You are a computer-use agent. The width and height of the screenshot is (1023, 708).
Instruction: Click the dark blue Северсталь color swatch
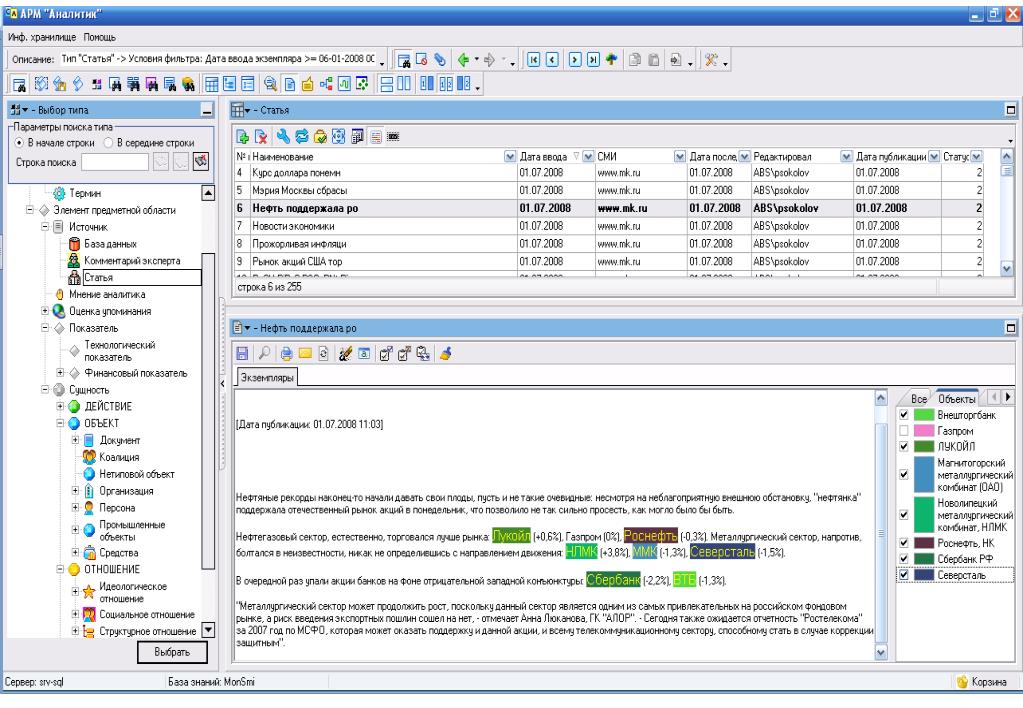[924, 576]
